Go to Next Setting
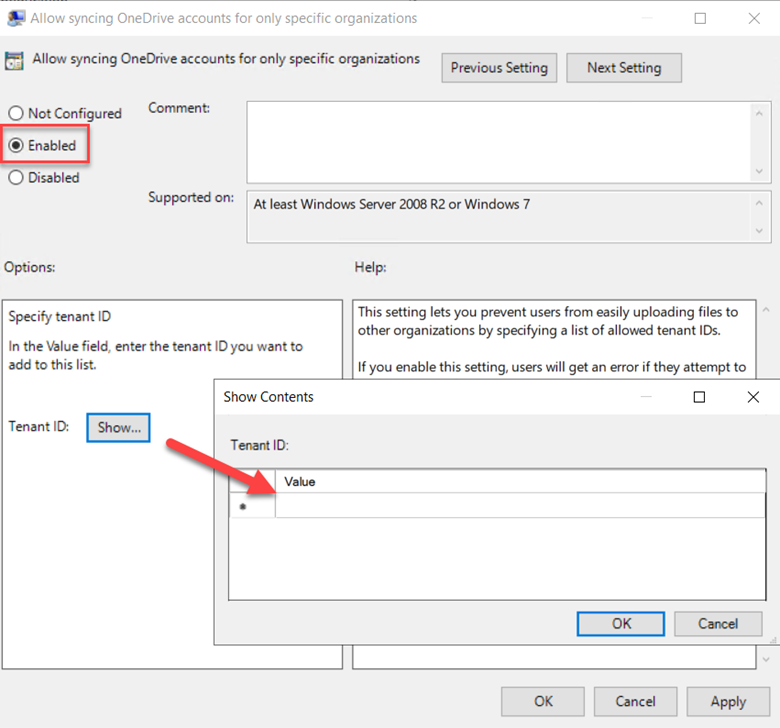This screenshot has width=780, height=728. 624,68
